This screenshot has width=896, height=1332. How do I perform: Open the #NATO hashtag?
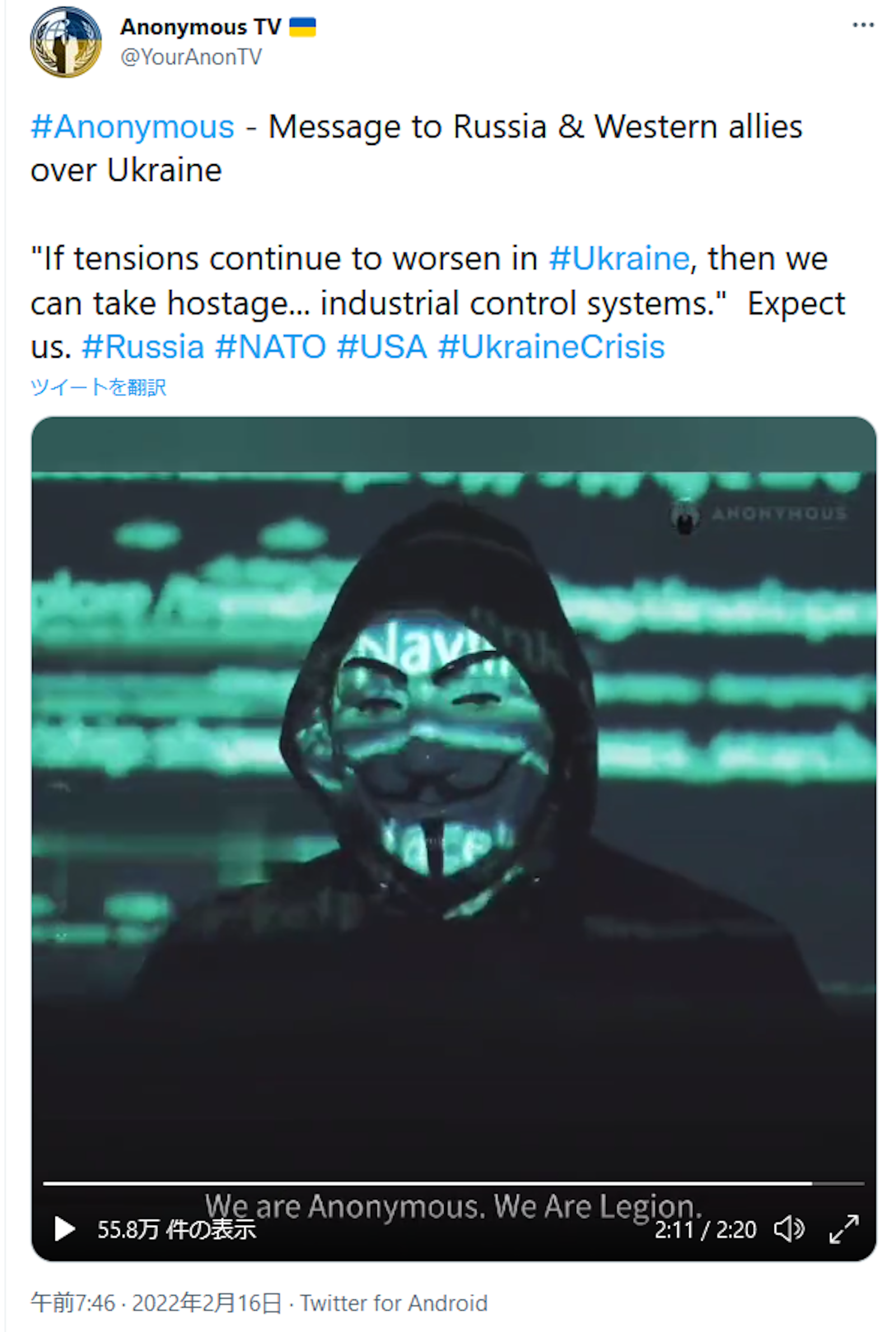pyautogui.click(x=270, y=346)
